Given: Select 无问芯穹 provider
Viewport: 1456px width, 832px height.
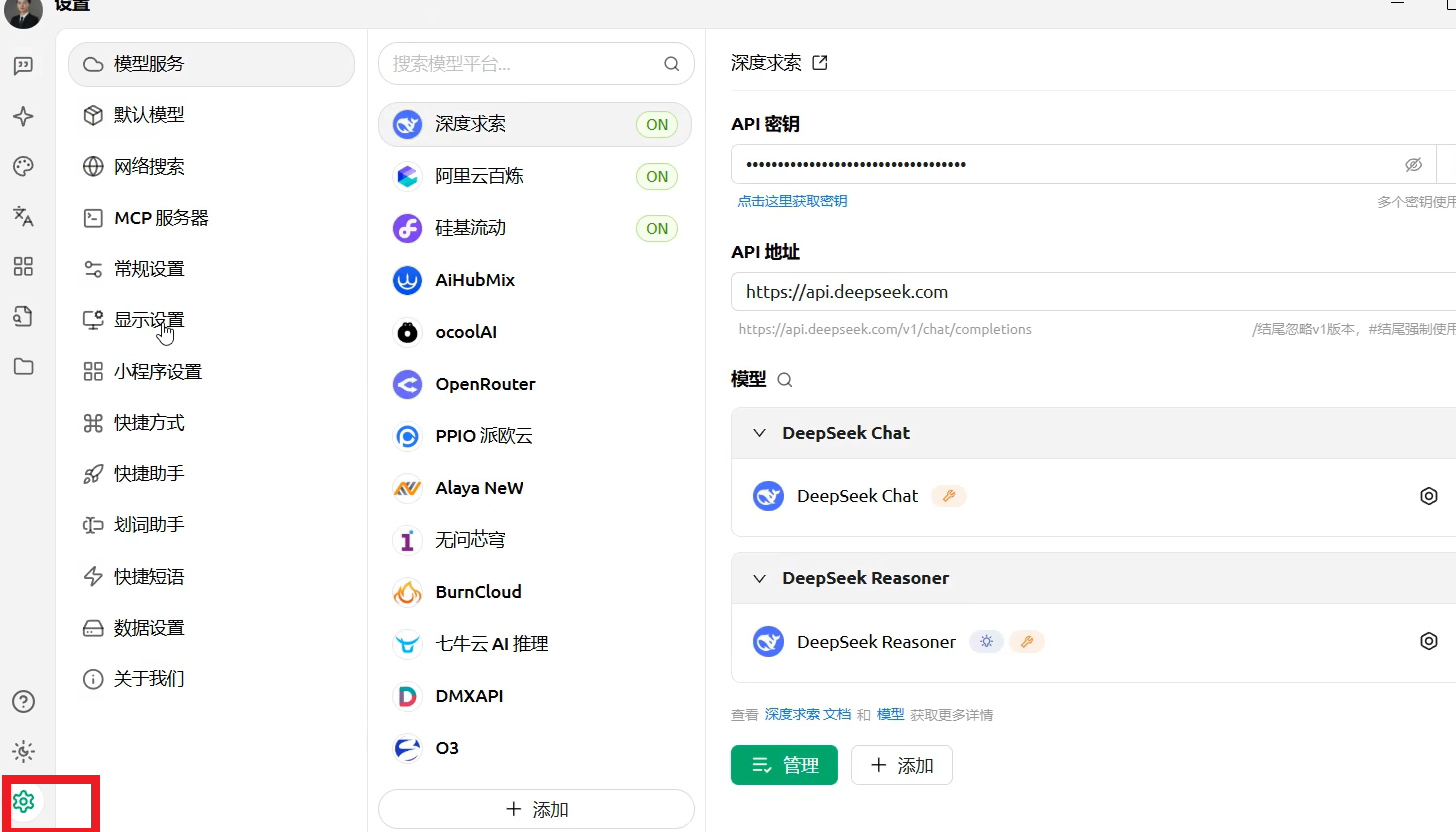Looking at the screenshot, I should pyautogui.click(x=535, y=541).
